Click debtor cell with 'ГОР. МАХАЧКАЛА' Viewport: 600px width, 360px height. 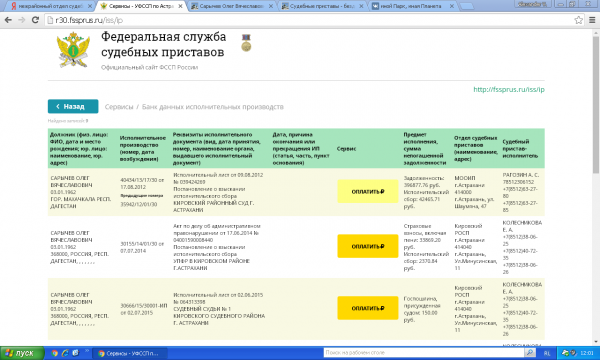(81, 192)
